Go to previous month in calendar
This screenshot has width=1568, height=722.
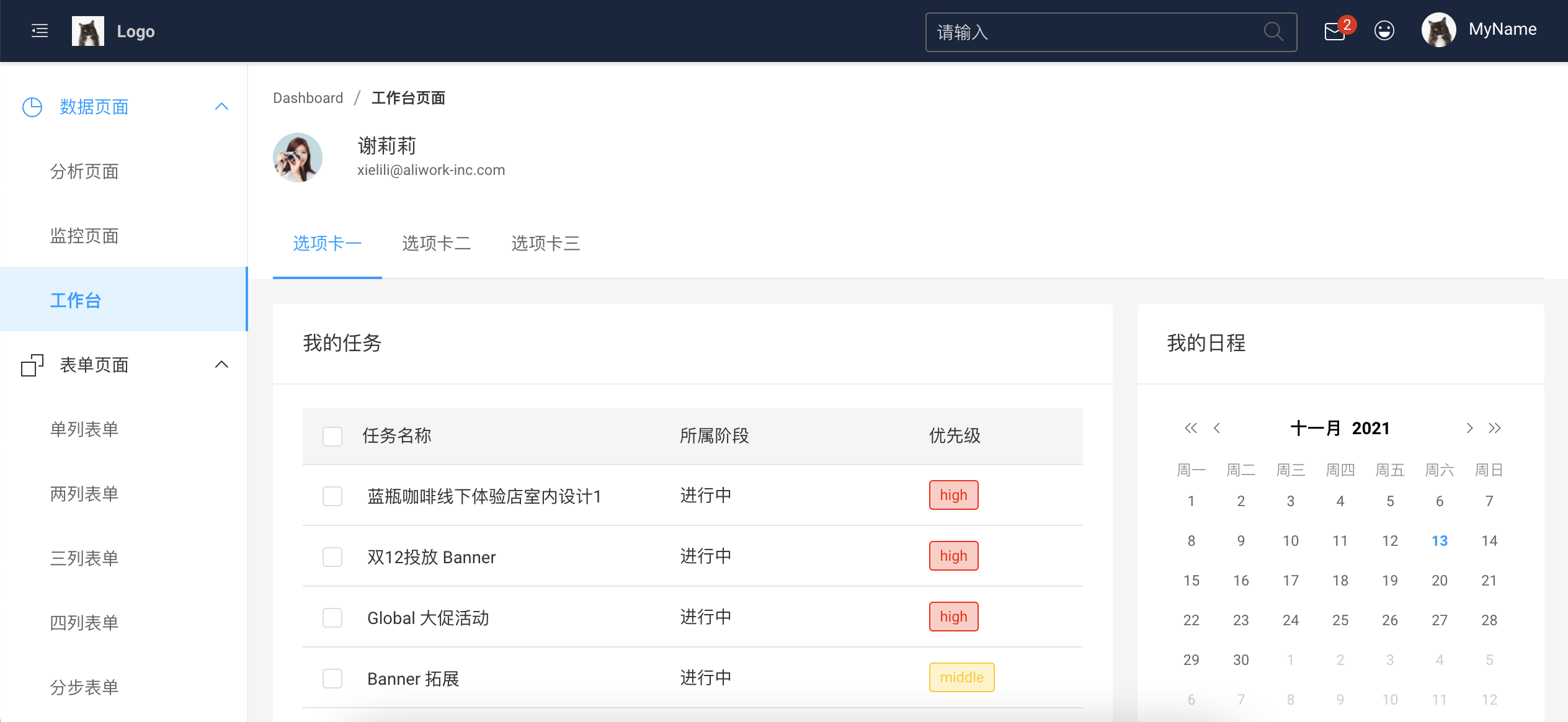pyautogui.click(x=1217, y=428)
